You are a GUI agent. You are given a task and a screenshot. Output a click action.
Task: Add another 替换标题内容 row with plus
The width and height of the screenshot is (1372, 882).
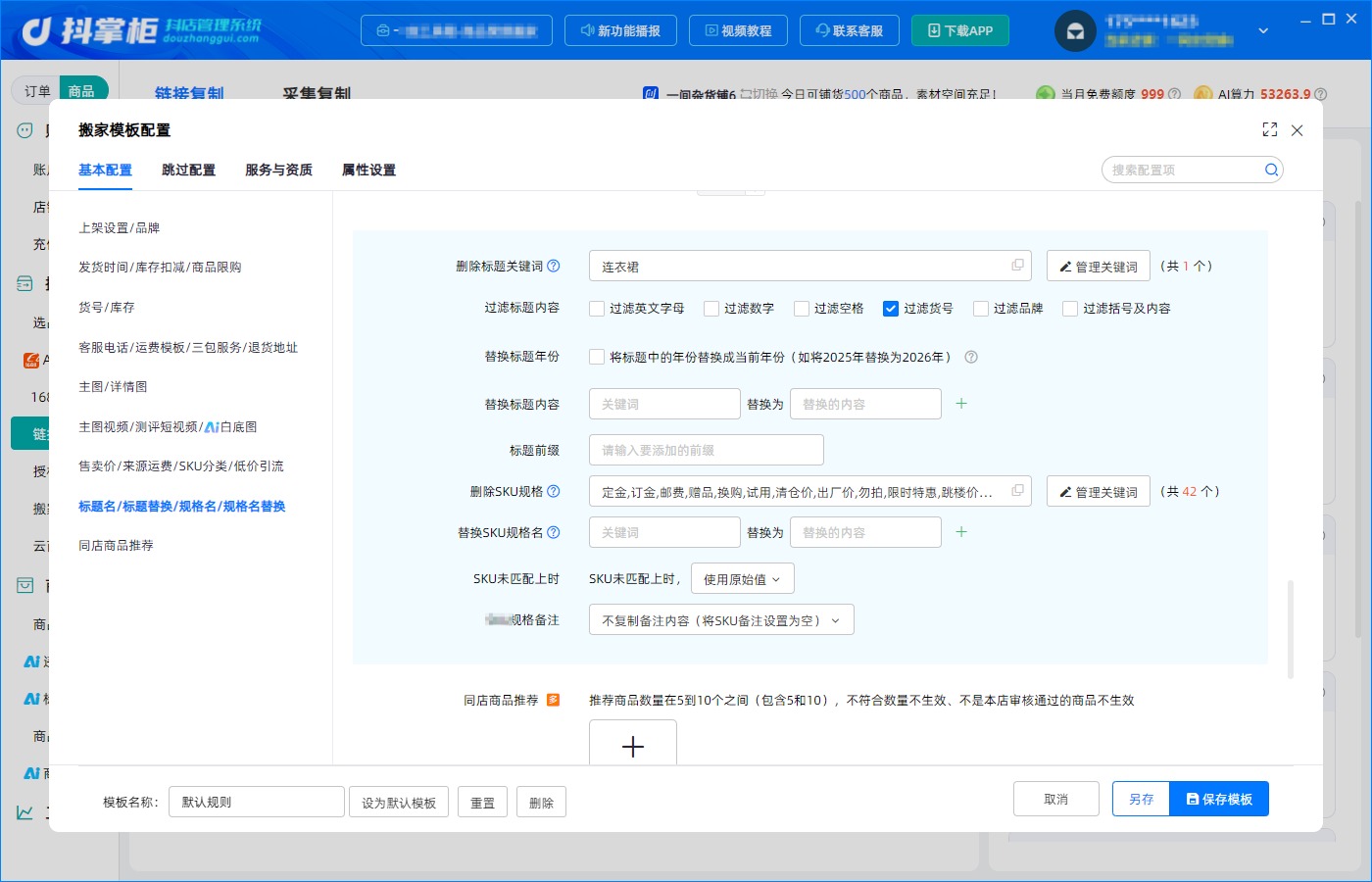[x=961, y=404]
